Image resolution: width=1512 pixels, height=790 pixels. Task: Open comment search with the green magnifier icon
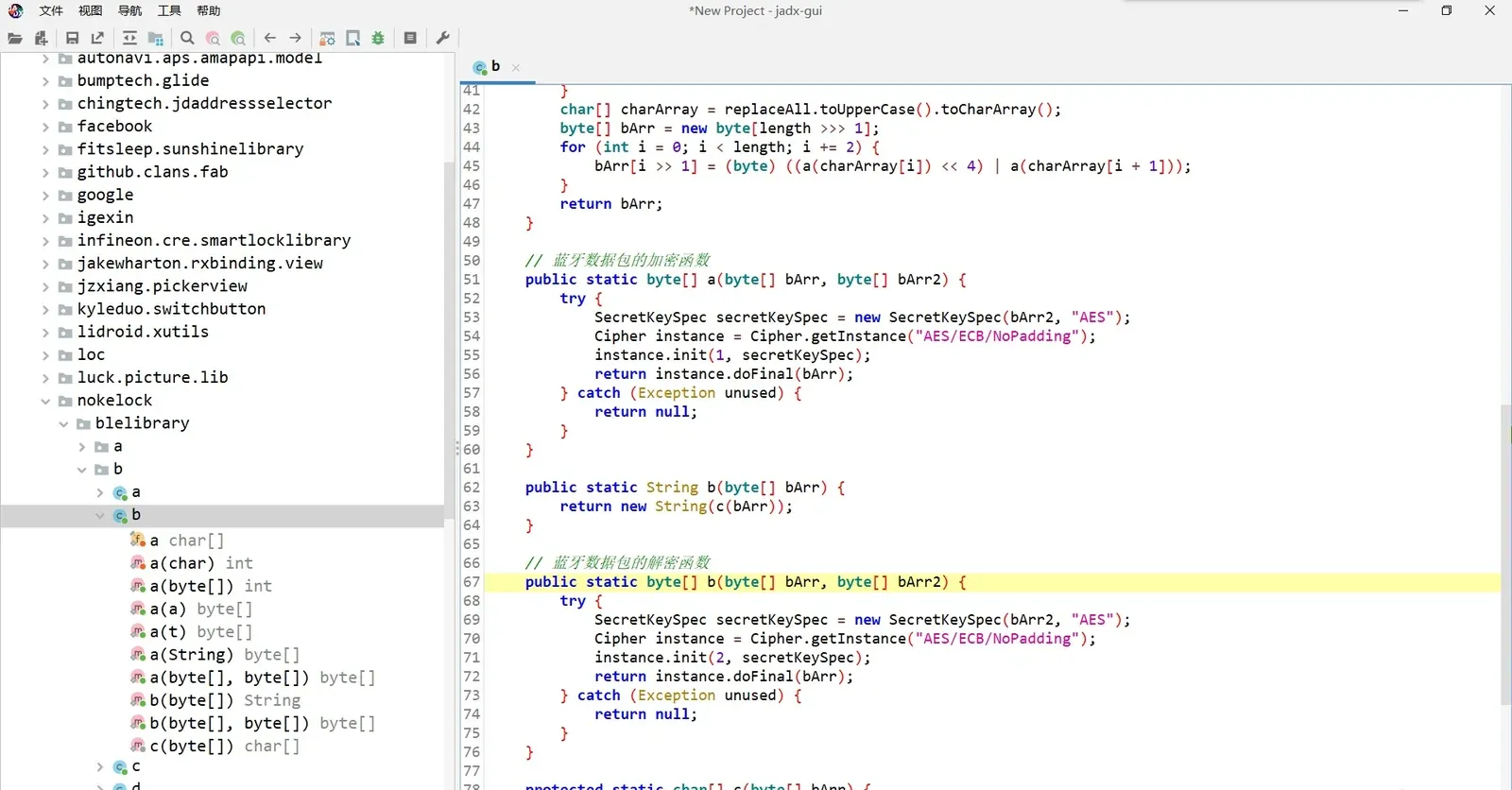click(238, 39)
